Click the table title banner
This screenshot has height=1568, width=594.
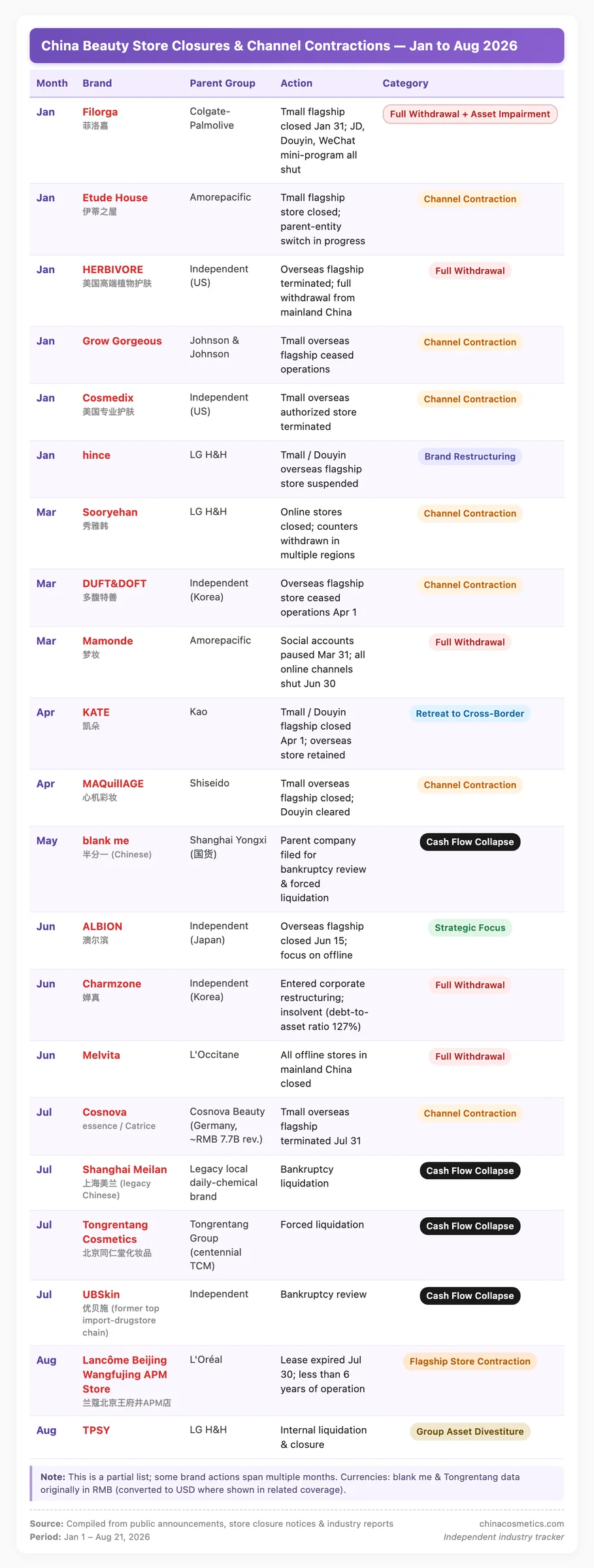coord(297,46)
